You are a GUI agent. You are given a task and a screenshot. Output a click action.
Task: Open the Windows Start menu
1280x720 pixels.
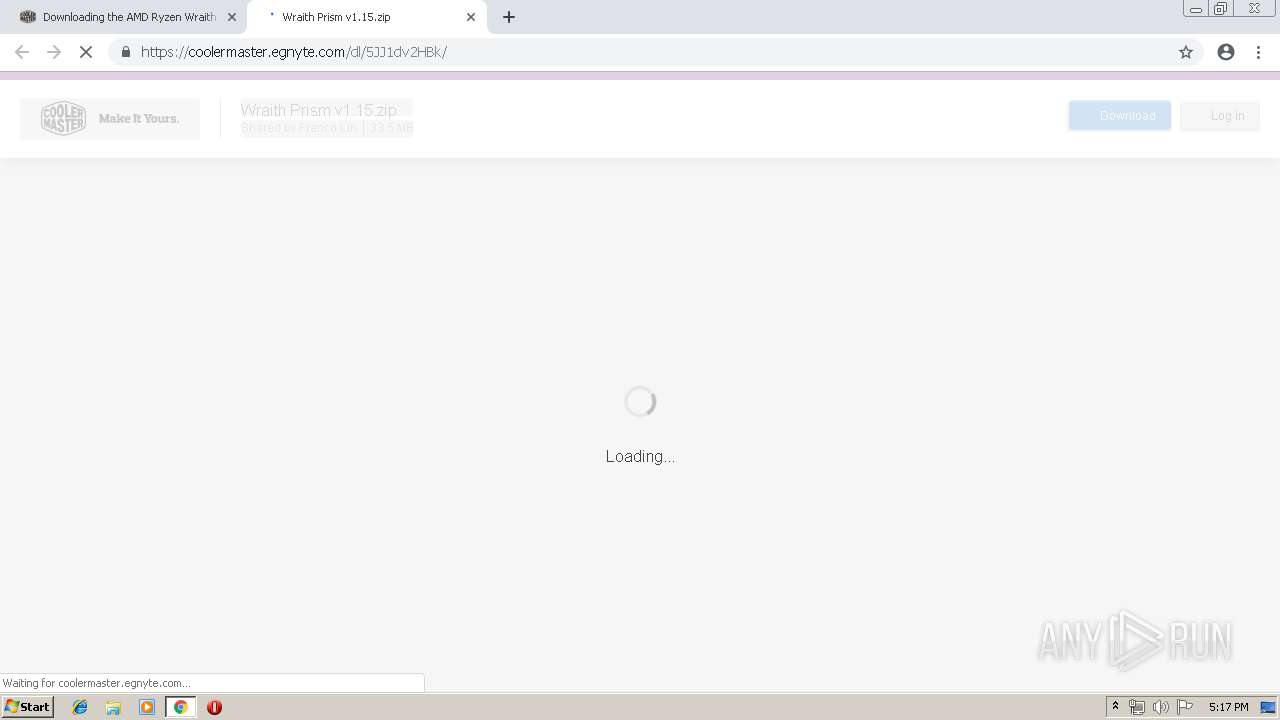click(x=28, y=707)
